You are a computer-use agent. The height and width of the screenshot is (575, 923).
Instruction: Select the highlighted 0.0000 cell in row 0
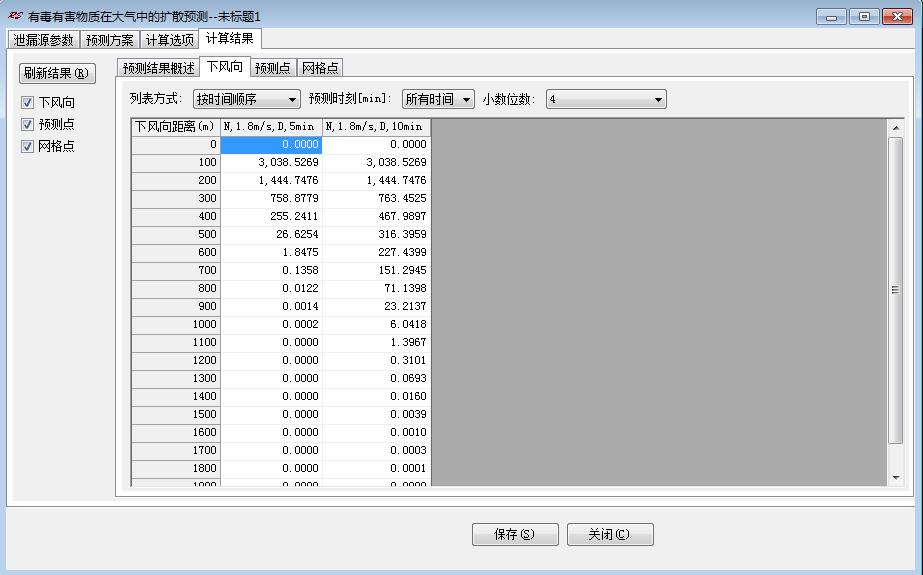coord(271,145)
